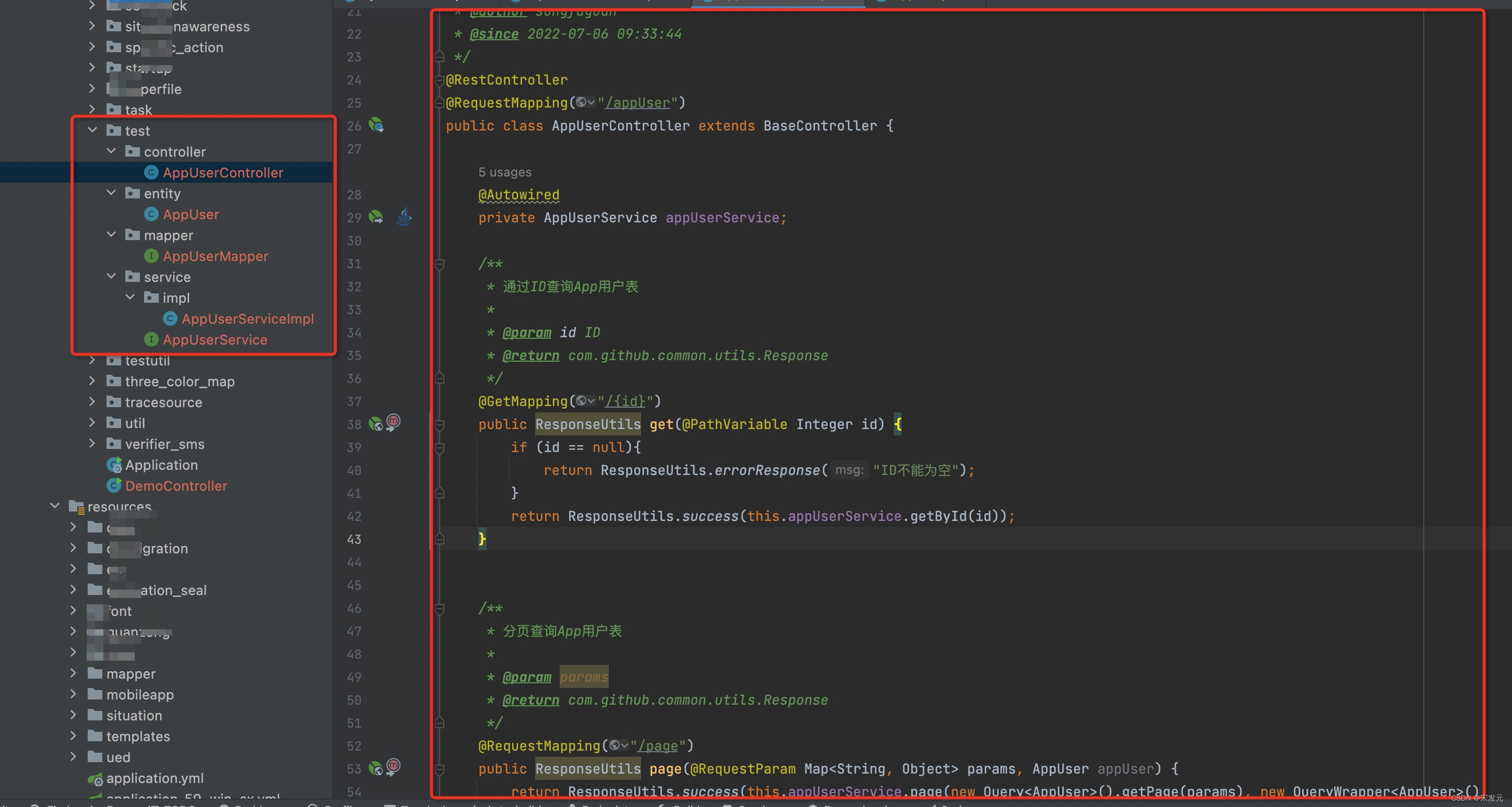Select AppUserServiceImpl in project tree
Screen dimensions: 1512x807
click(x=247, y=319)
